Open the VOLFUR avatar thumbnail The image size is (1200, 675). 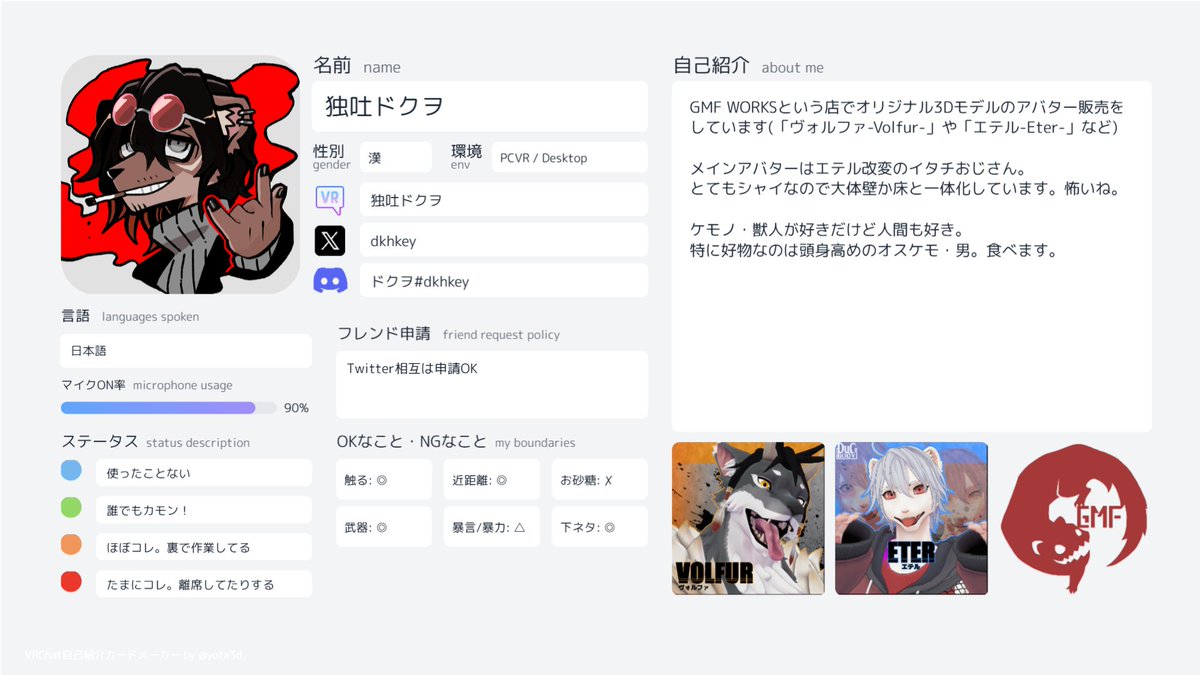pos(748,518)
